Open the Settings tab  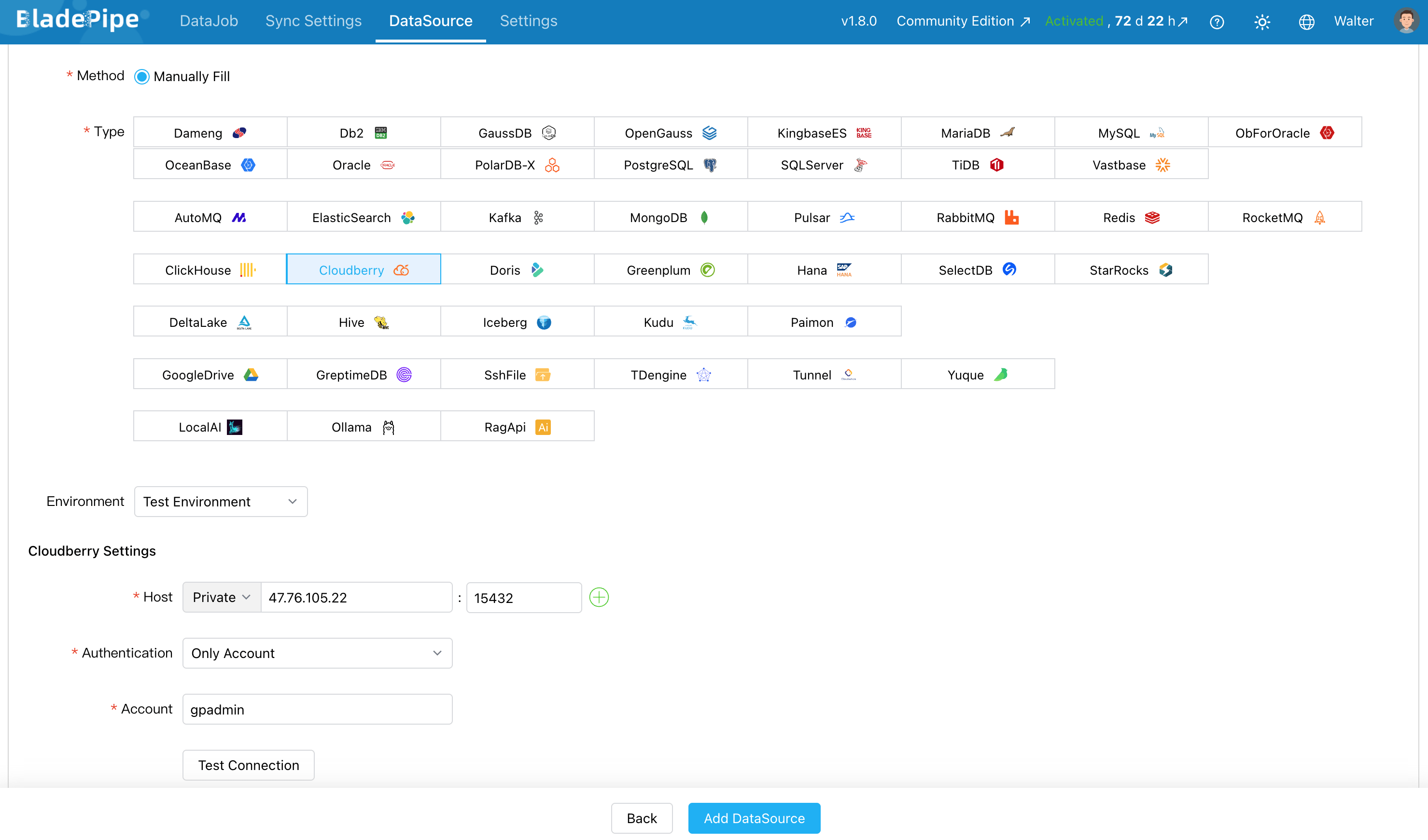pos(529,21)
